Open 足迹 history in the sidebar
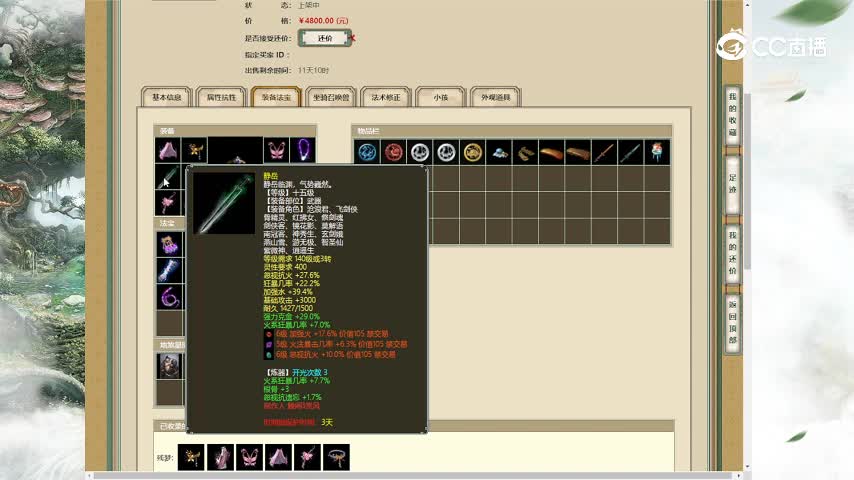854x480 pixels. pos(733,184)
